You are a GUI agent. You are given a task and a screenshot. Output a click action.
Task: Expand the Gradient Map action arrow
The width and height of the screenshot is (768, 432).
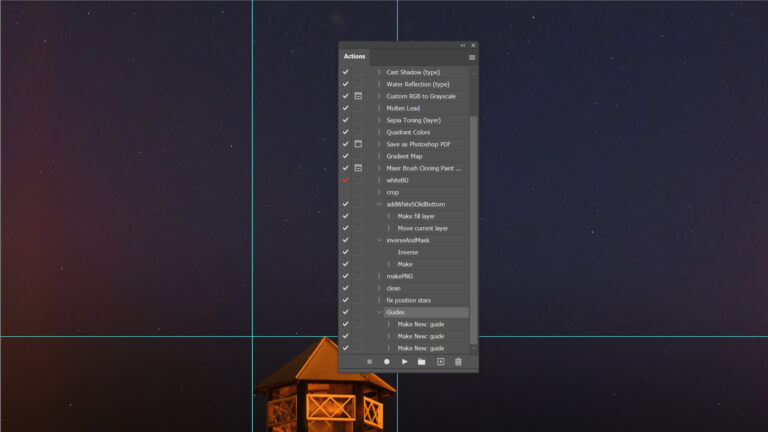click(x=379, y=156)
